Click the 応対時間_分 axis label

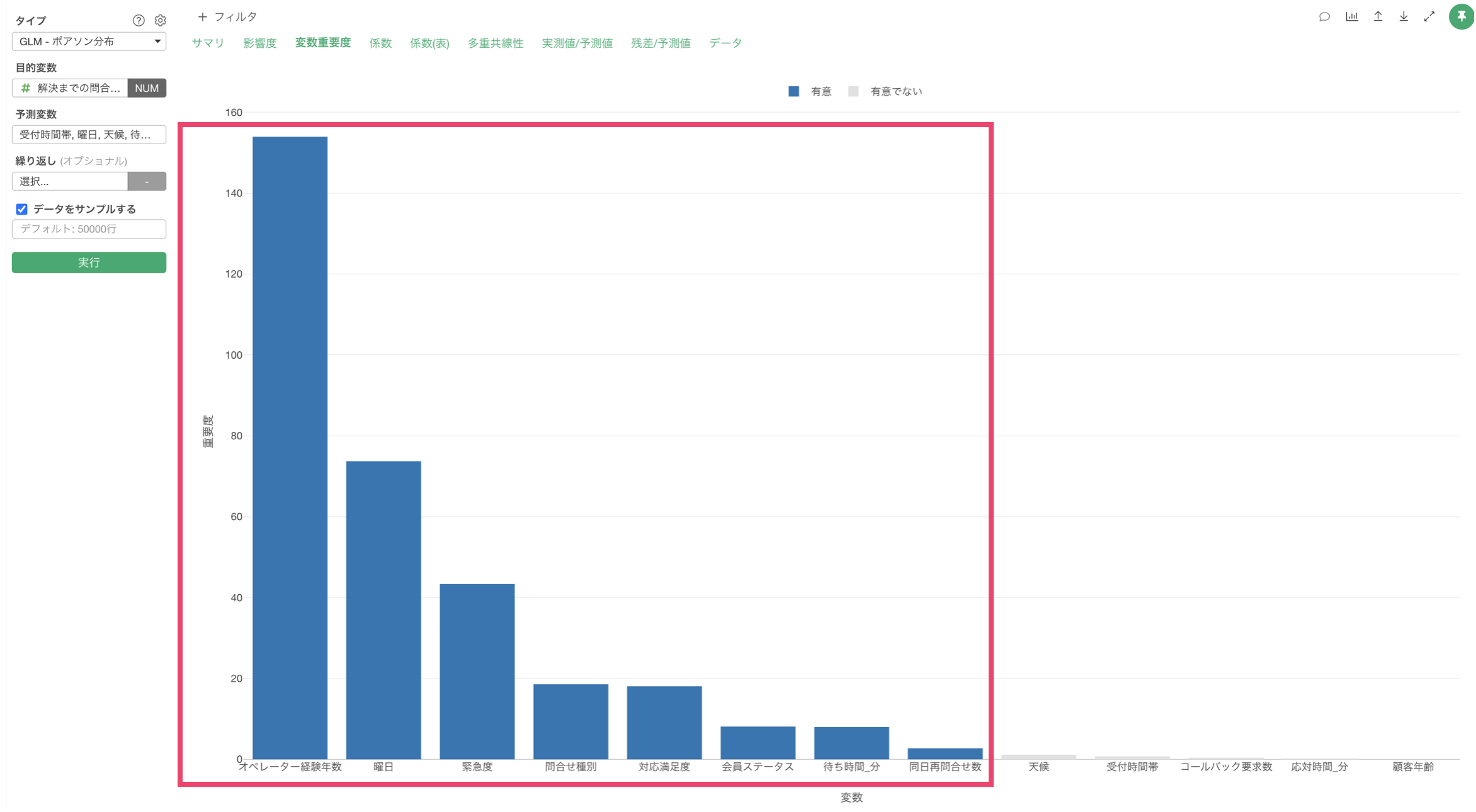(1320, 767)
